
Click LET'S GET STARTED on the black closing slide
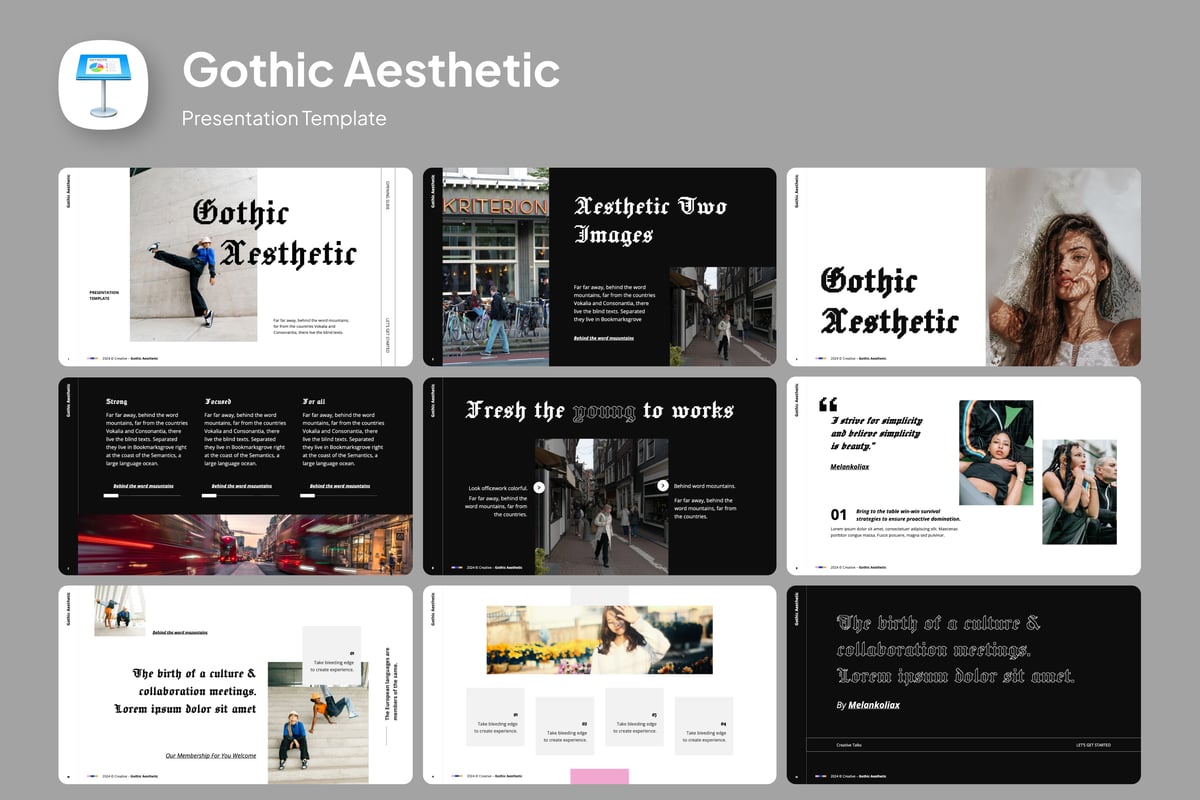click(1092, 745)
